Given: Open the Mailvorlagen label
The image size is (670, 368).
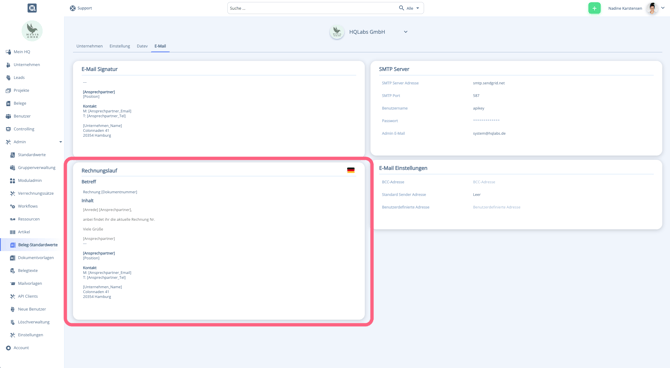Looking at the screenshot, I should [x=30, y=283].
